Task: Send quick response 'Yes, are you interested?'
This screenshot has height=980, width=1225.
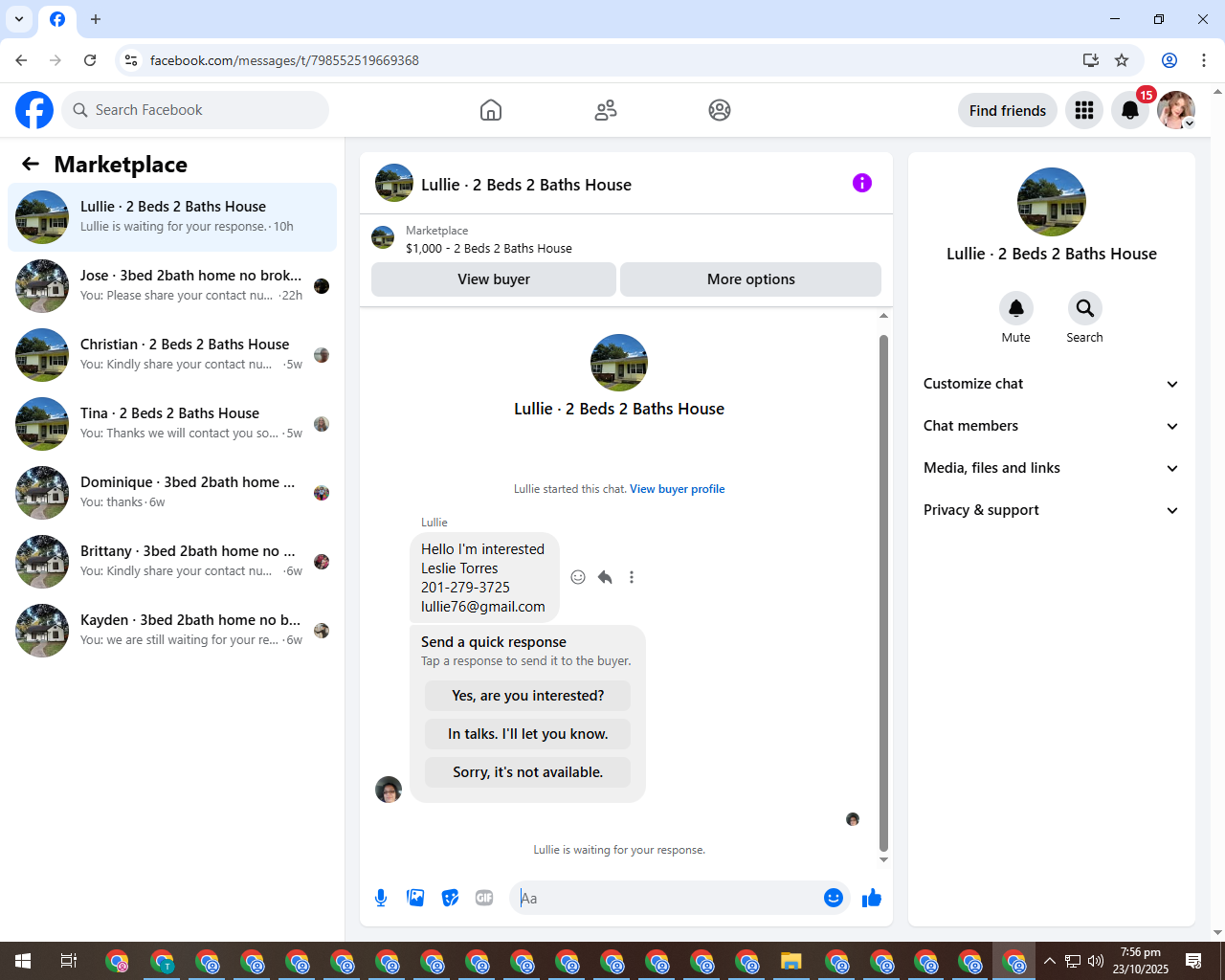Action: coord(528,696)
